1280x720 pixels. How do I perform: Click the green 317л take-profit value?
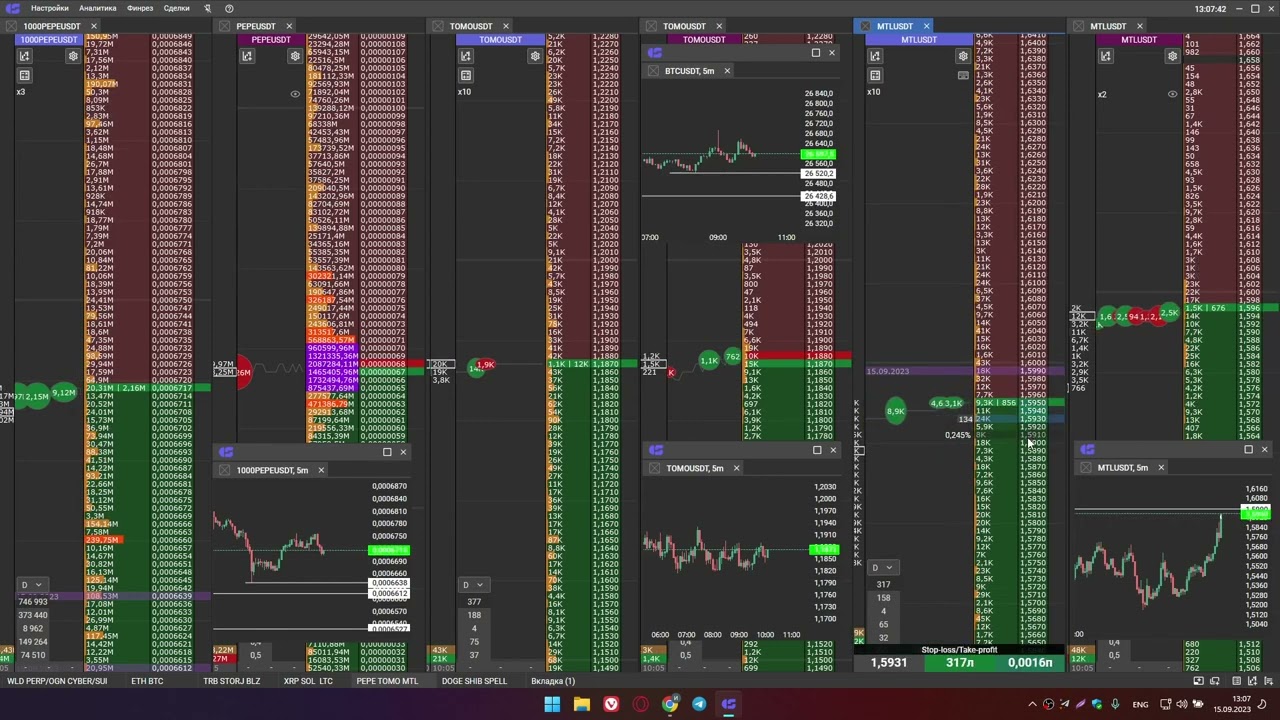[959, 663]
